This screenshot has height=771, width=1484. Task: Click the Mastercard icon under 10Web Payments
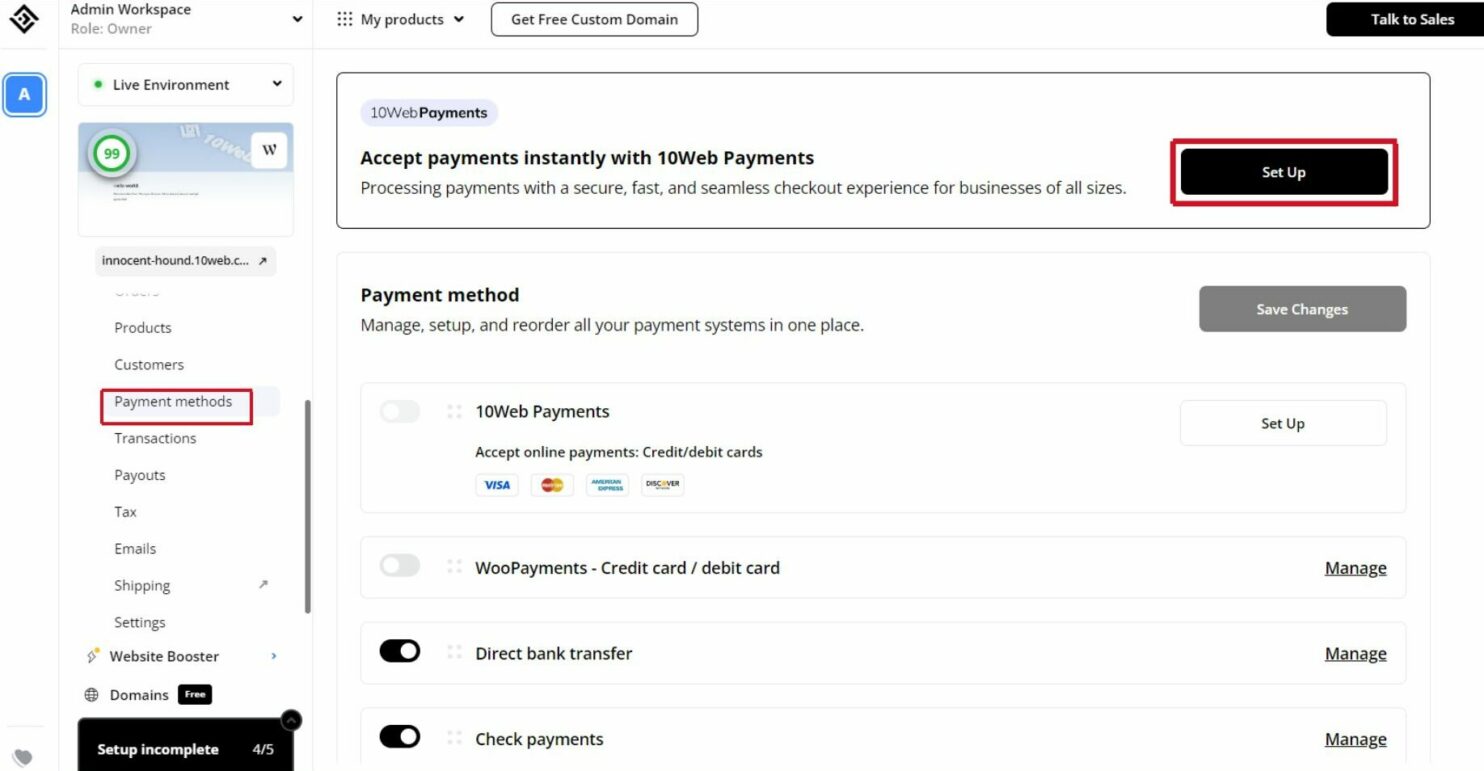[552, 484]
